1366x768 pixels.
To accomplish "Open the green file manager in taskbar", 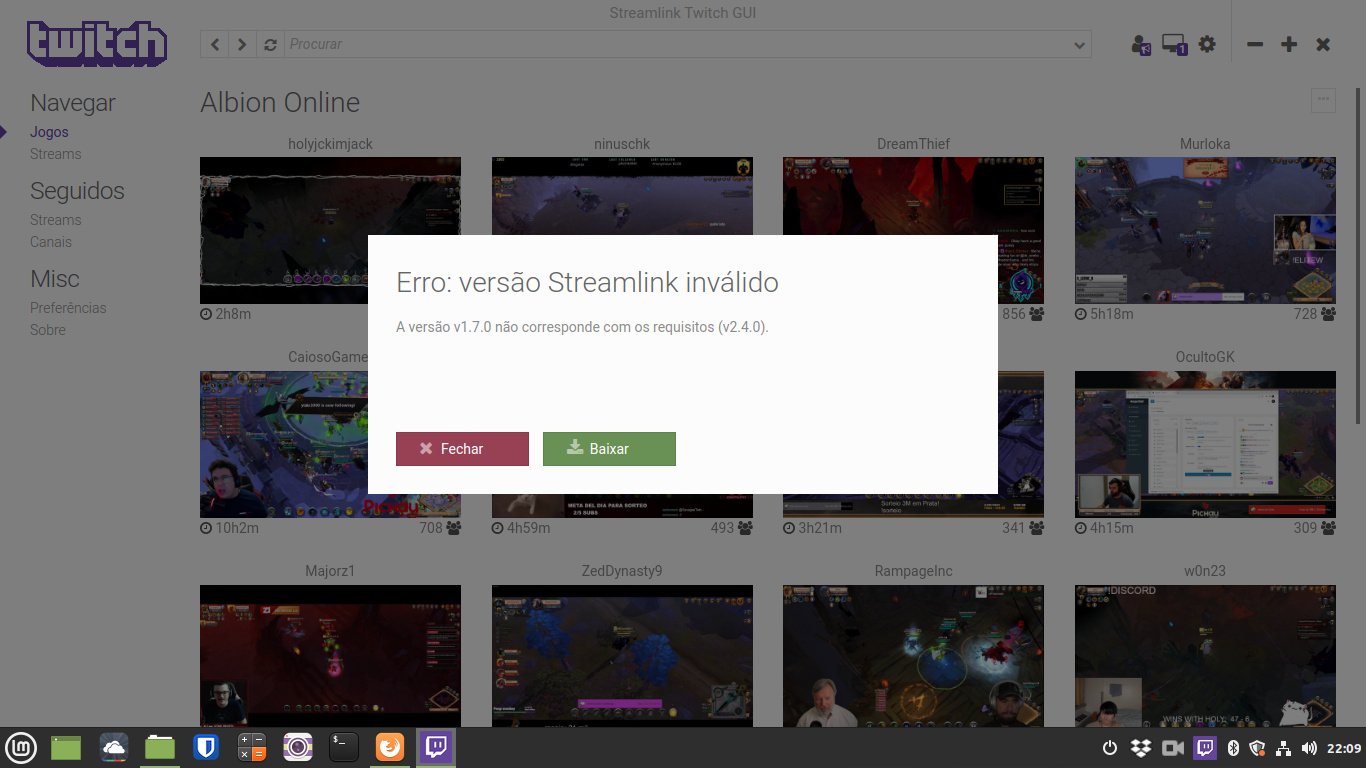I will [x=66, y=748].
